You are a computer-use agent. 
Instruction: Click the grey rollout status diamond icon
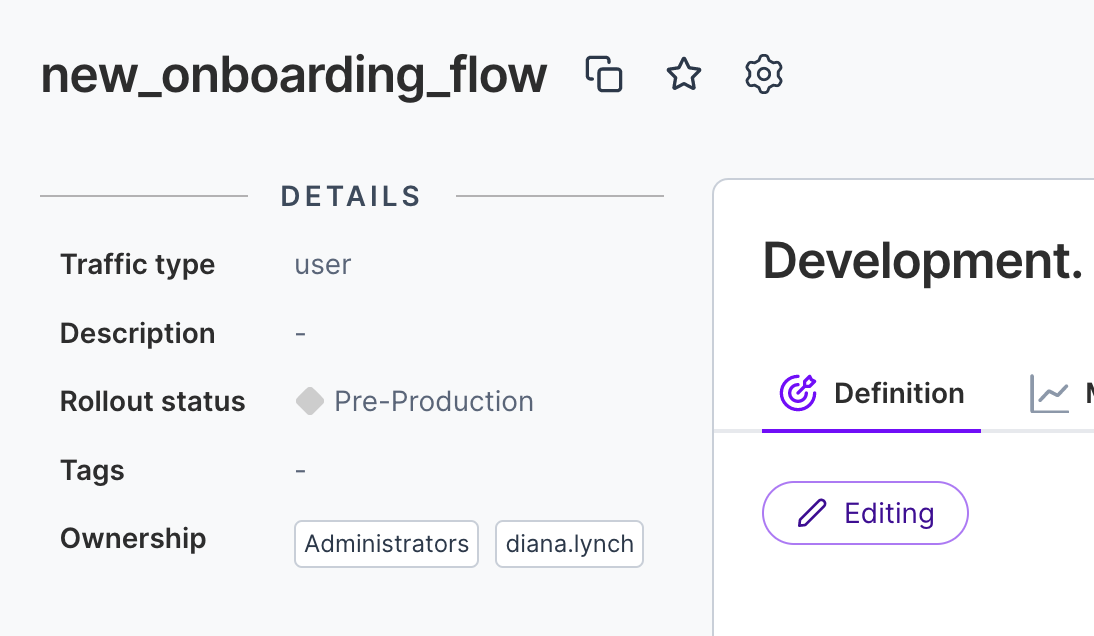(x=310, y=401)
